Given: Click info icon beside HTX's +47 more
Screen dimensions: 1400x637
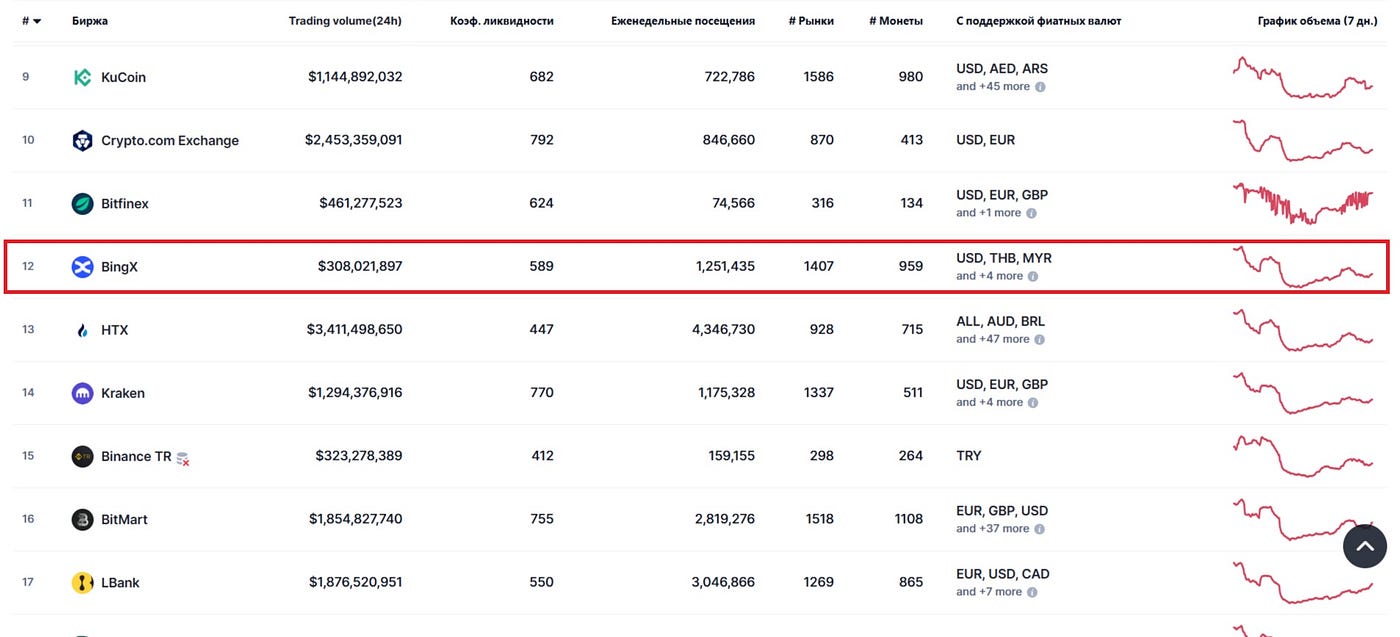Looking at the screenshot, I should [1040, 339].
